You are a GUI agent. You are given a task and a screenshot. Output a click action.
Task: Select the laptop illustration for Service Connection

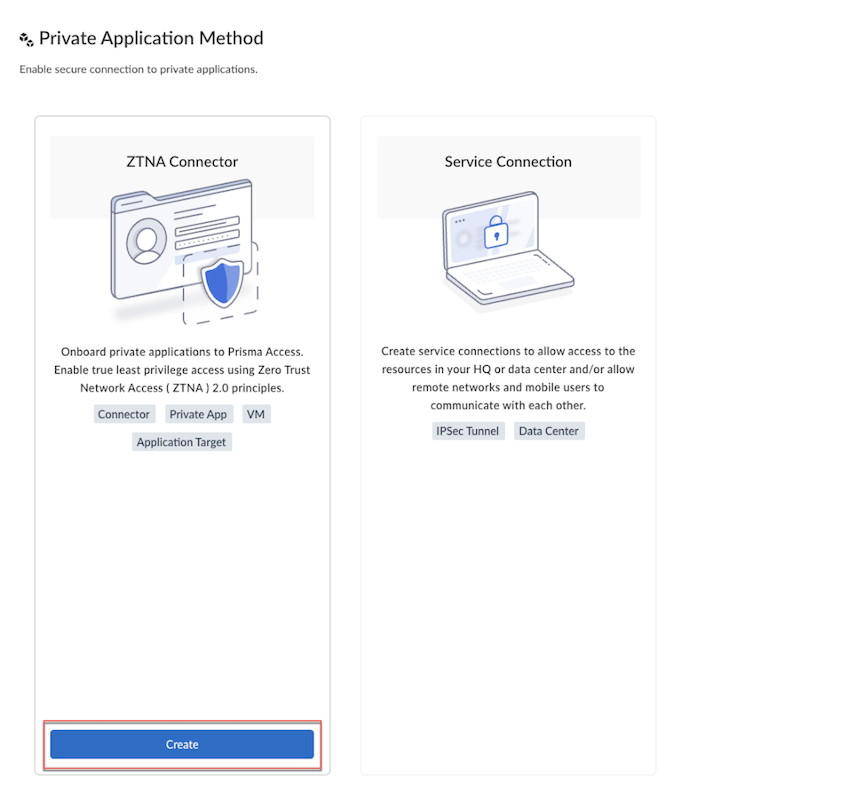tap(508, 248)
